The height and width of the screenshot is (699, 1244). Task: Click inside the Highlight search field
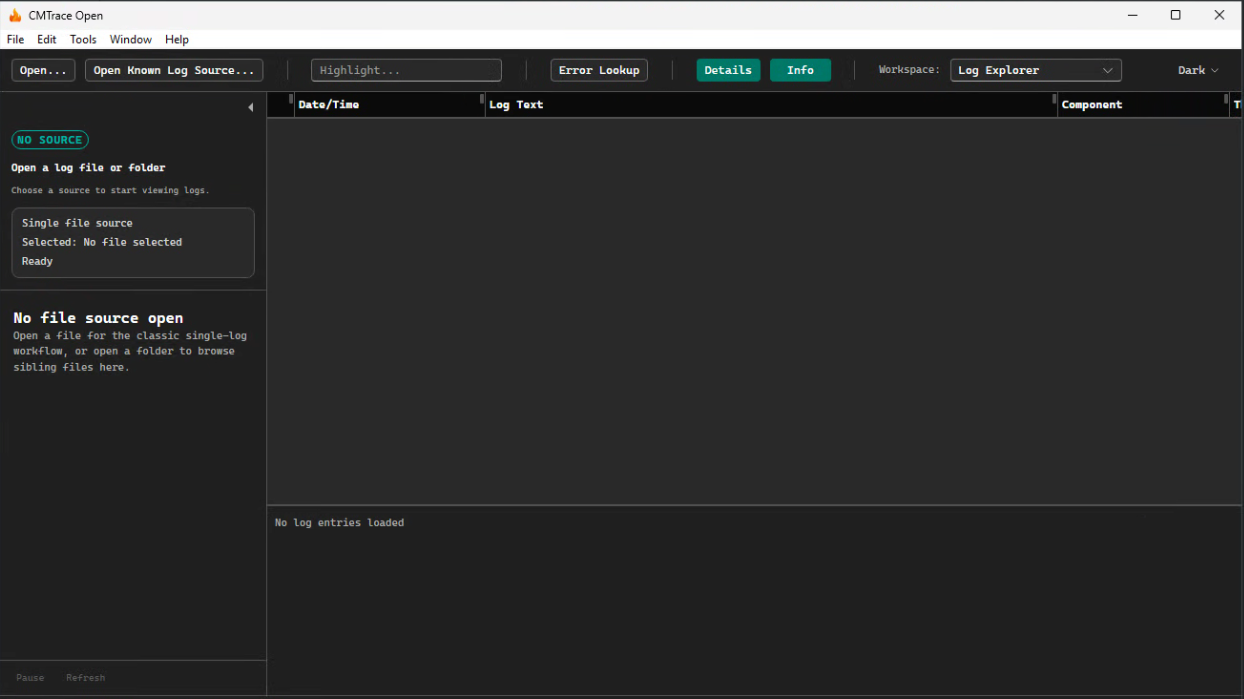406,69
